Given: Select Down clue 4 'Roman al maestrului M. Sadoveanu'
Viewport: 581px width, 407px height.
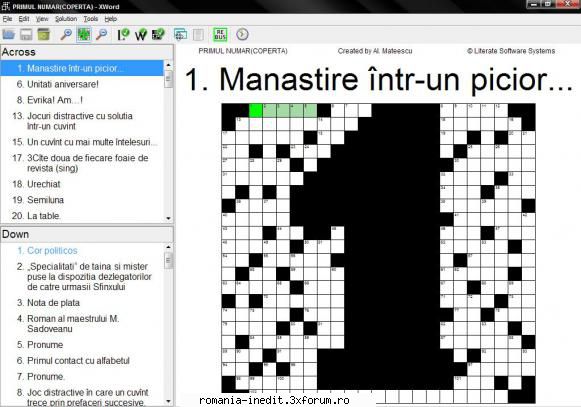Looking at the screenshot, I should [x=82, y=324].
